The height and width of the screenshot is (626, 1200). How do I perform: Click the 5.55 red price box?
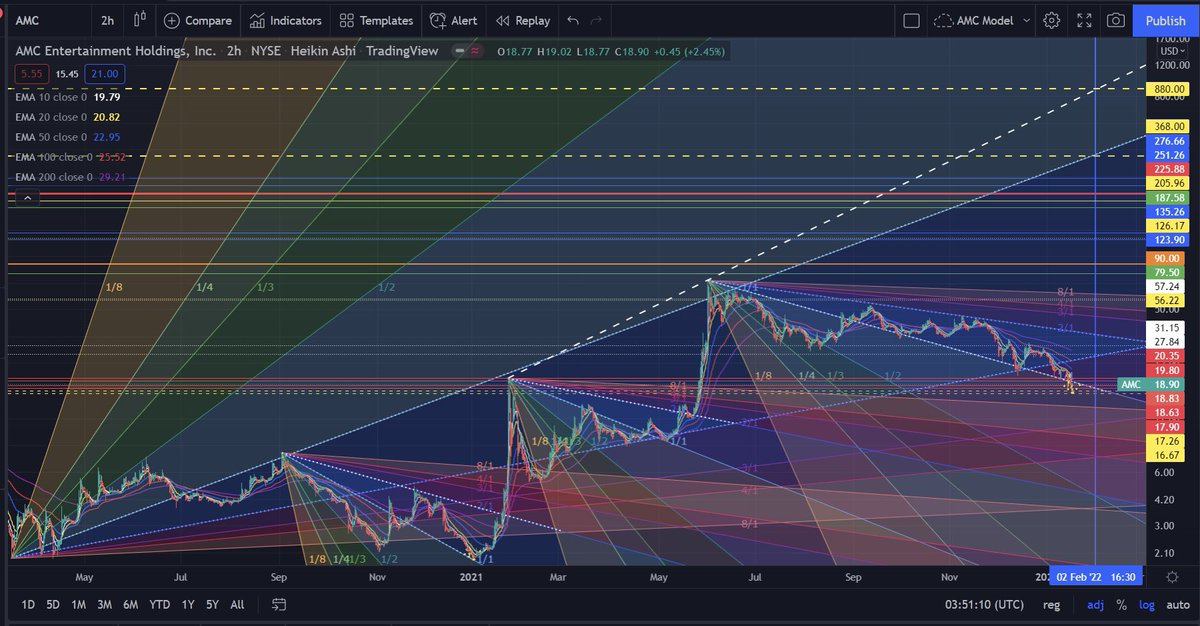click(x=32, y=74)
